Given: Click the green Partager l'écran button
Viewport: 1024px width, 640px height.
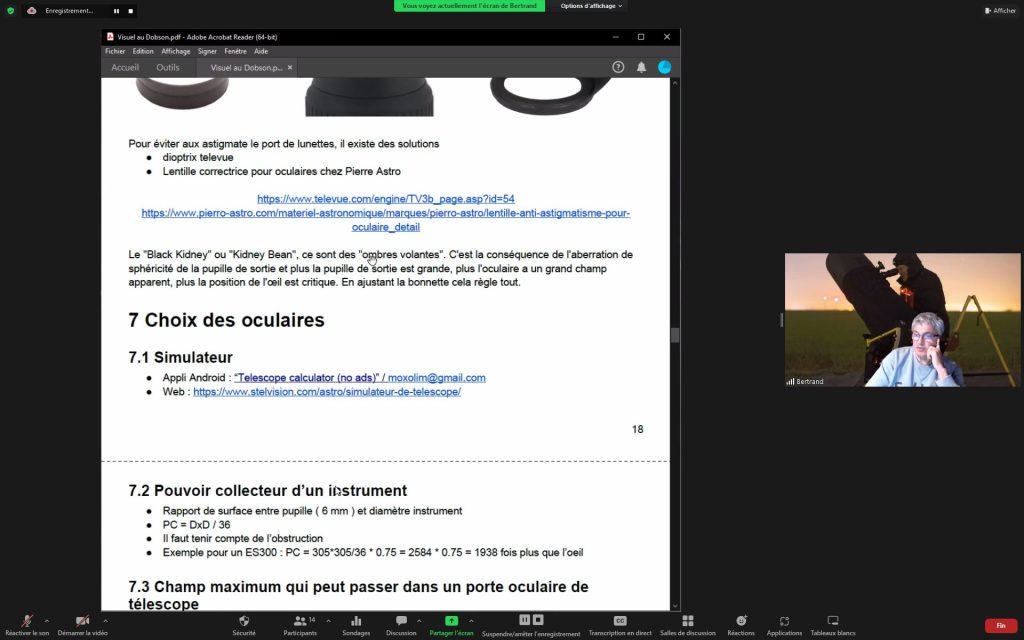Looking at the screenshot, I should pos(451,625).
